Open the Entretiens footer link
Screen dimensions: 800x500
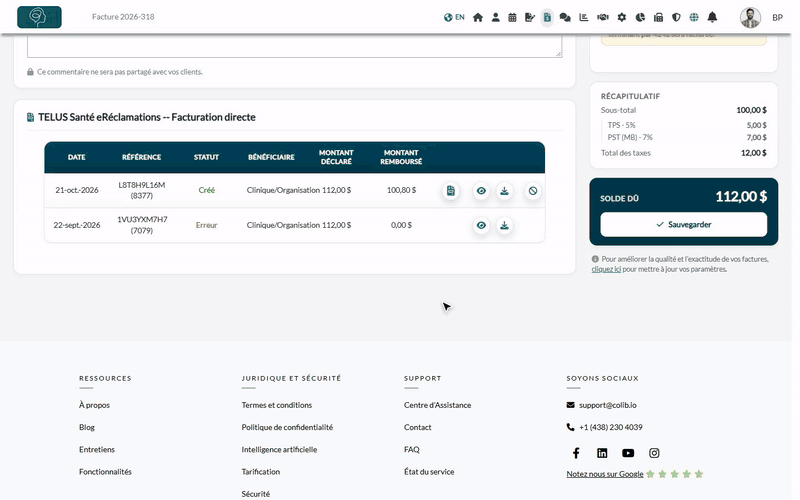(x=97, y=449)
